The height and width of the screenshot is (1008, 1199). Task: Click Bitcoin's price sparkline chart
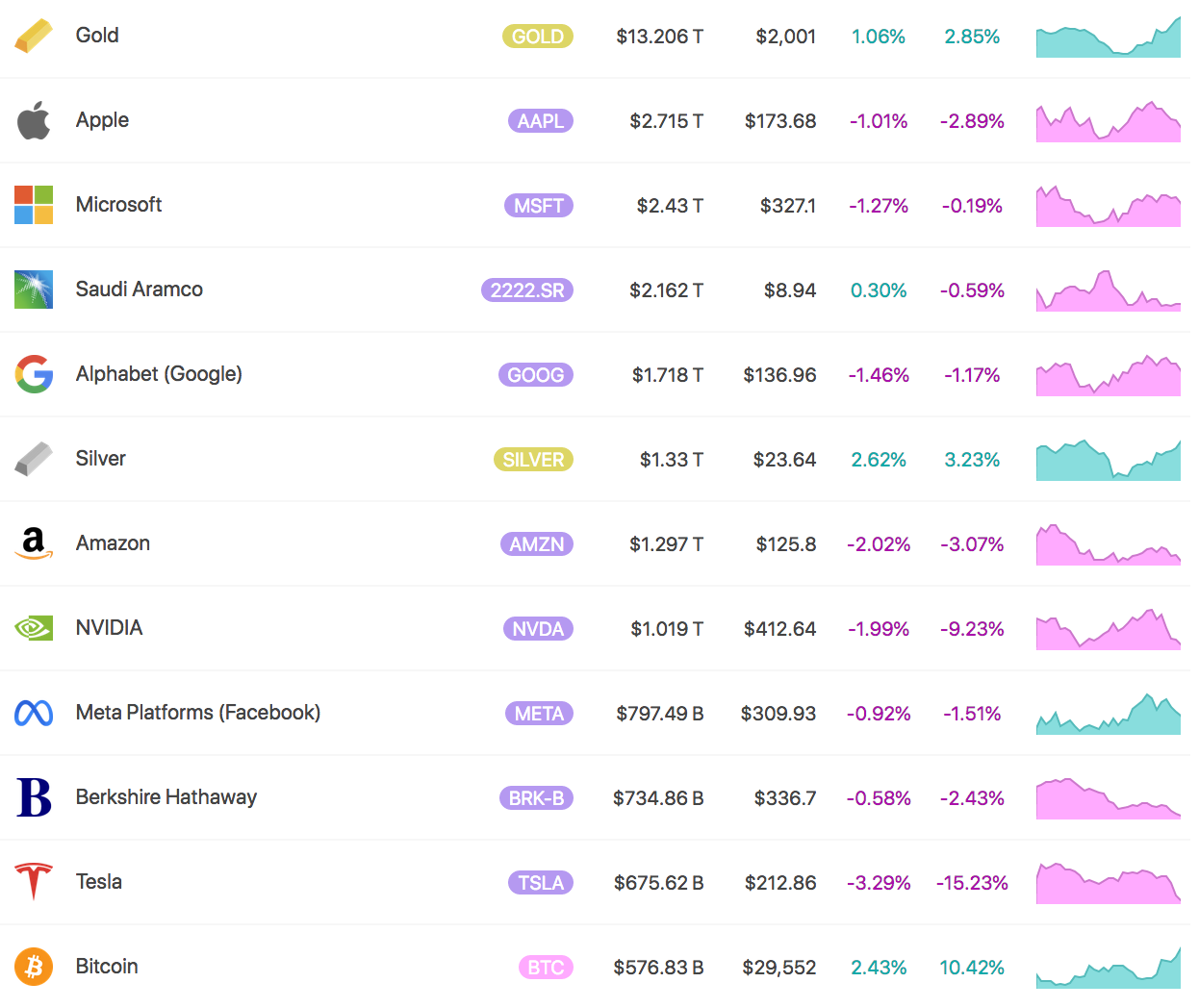[x=1109, y=968]
